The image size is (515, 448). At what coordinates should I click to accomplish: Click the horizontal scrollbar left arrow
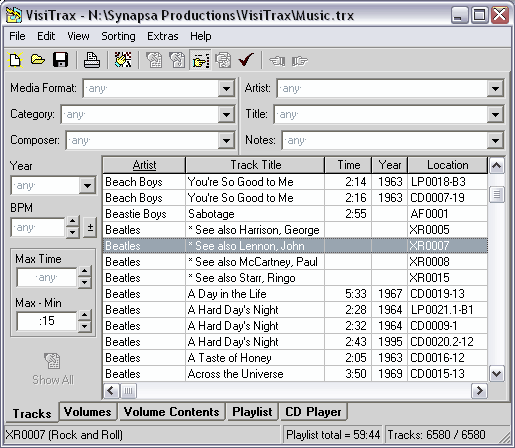(x=111, y=391)
